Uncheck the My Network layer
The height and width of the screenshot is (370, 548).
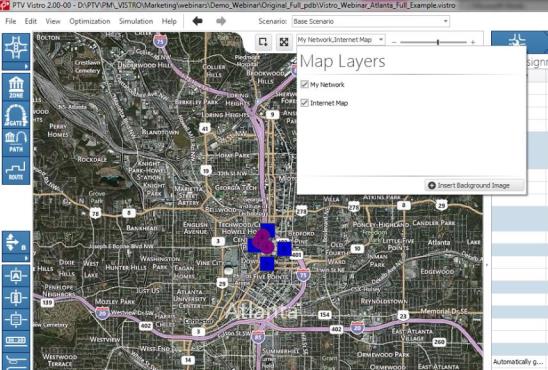pos(304,84)
